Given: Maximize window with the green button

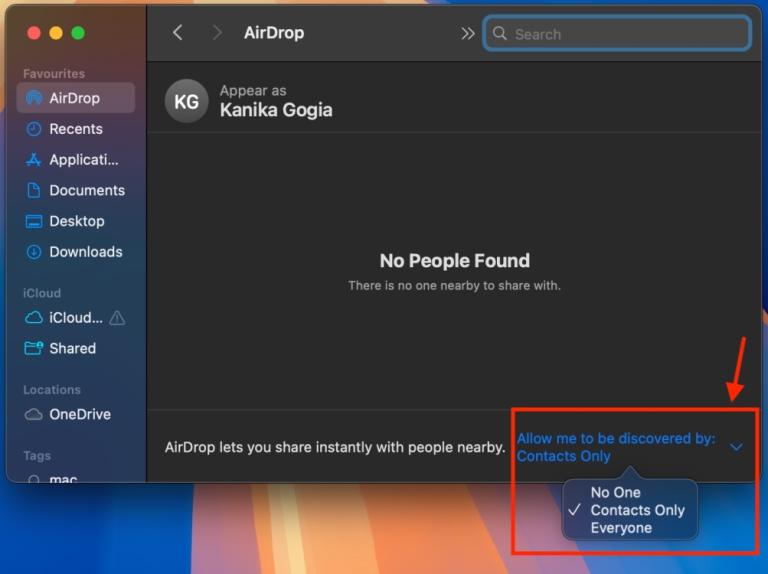Looking at the screenshot, I should tap(78, 33).
